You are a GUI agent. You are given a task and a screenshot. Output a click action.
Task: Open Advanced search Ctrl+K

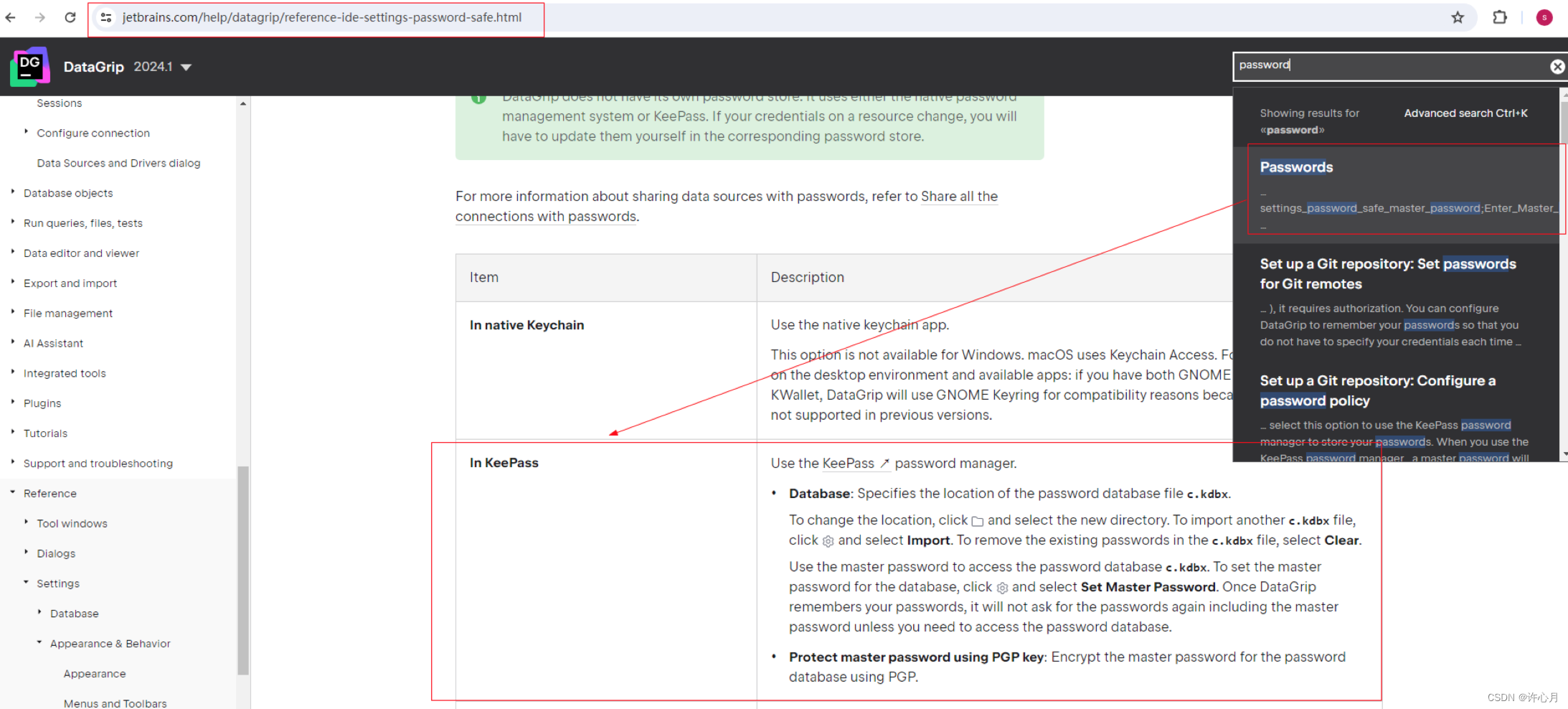[1465, 113]
